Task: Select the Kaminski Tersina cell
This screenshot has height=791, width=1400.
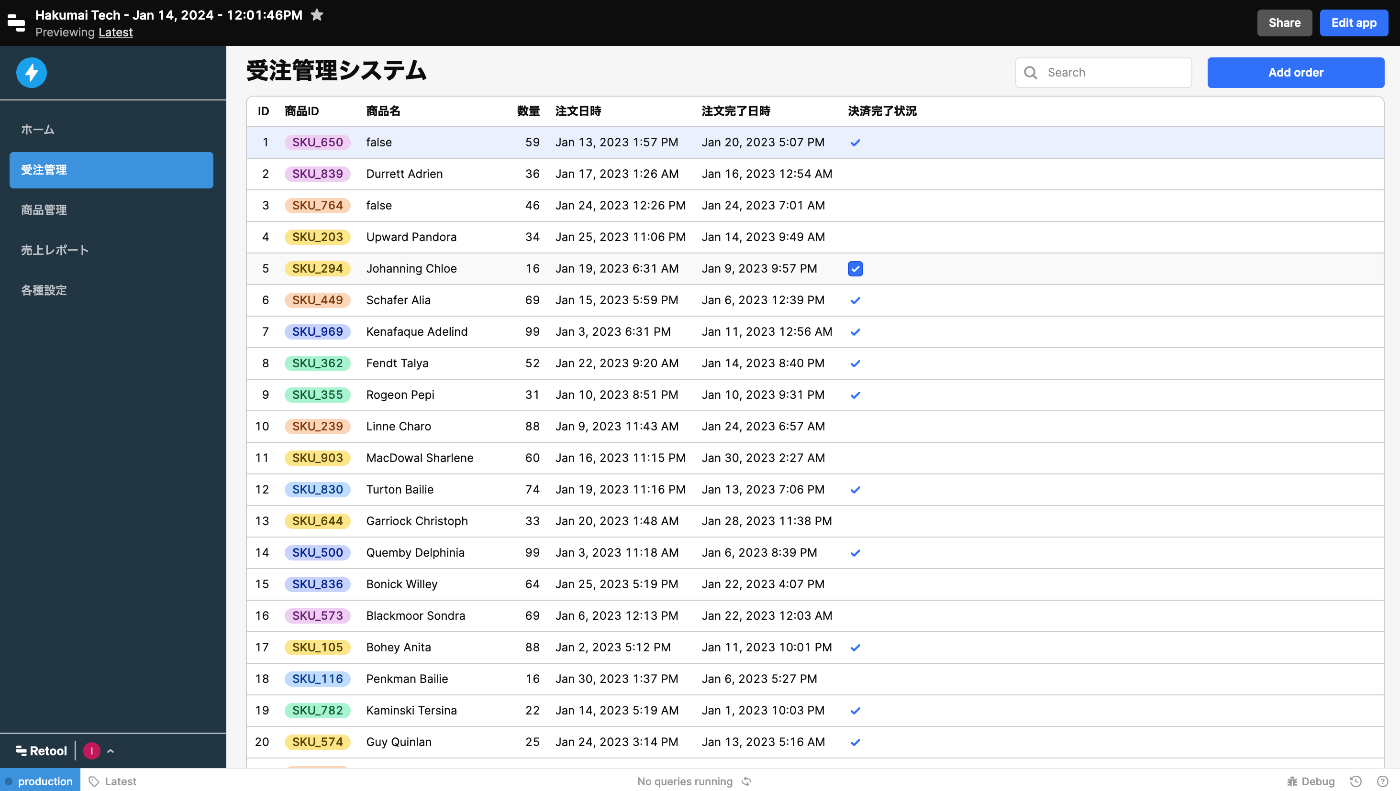Action: tap(411, 710)
